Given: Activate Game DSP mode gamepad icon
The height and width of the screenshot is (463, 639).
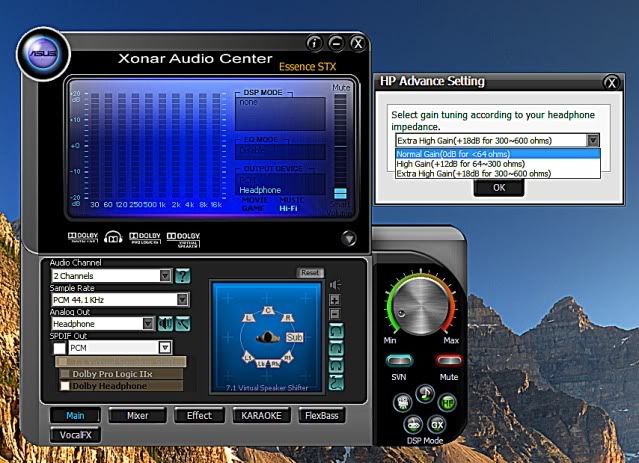Looking at the screenshot, I should [413, 425].
